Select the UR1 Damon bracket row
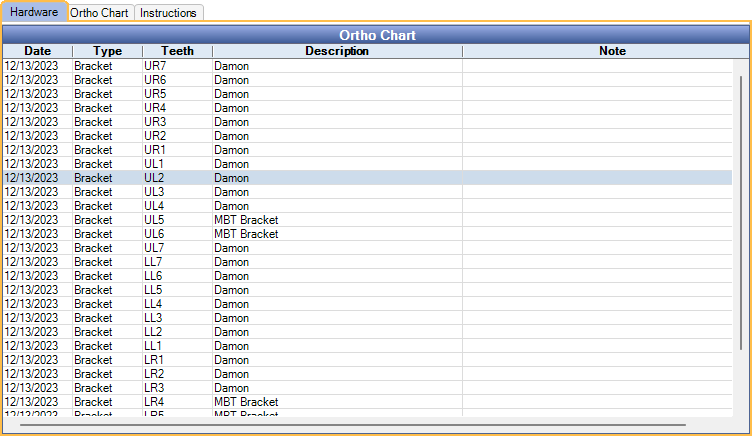The image size is (752, 436). tap(155, 150)
